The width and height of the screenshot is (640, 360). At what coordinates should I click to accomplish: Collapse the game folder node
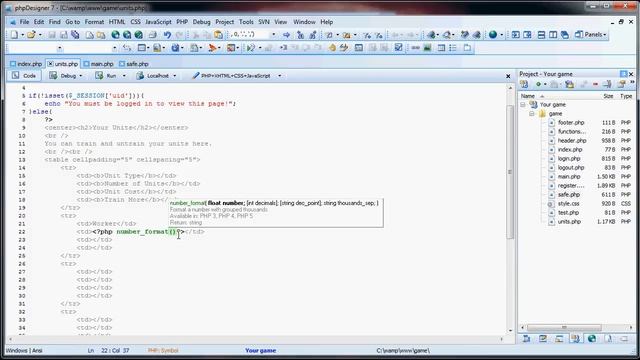[x=532, y=114]
